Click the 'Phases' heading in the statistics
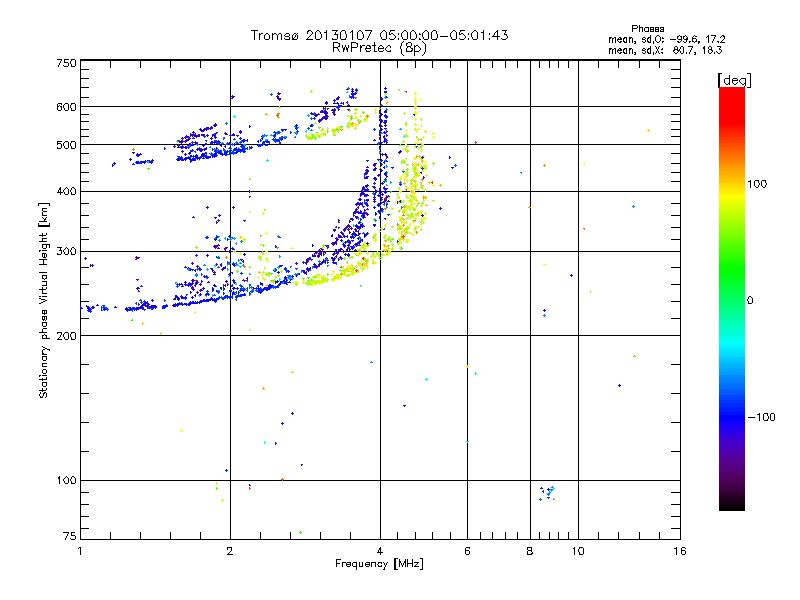 pyautogui.click(x=647, y=29)
